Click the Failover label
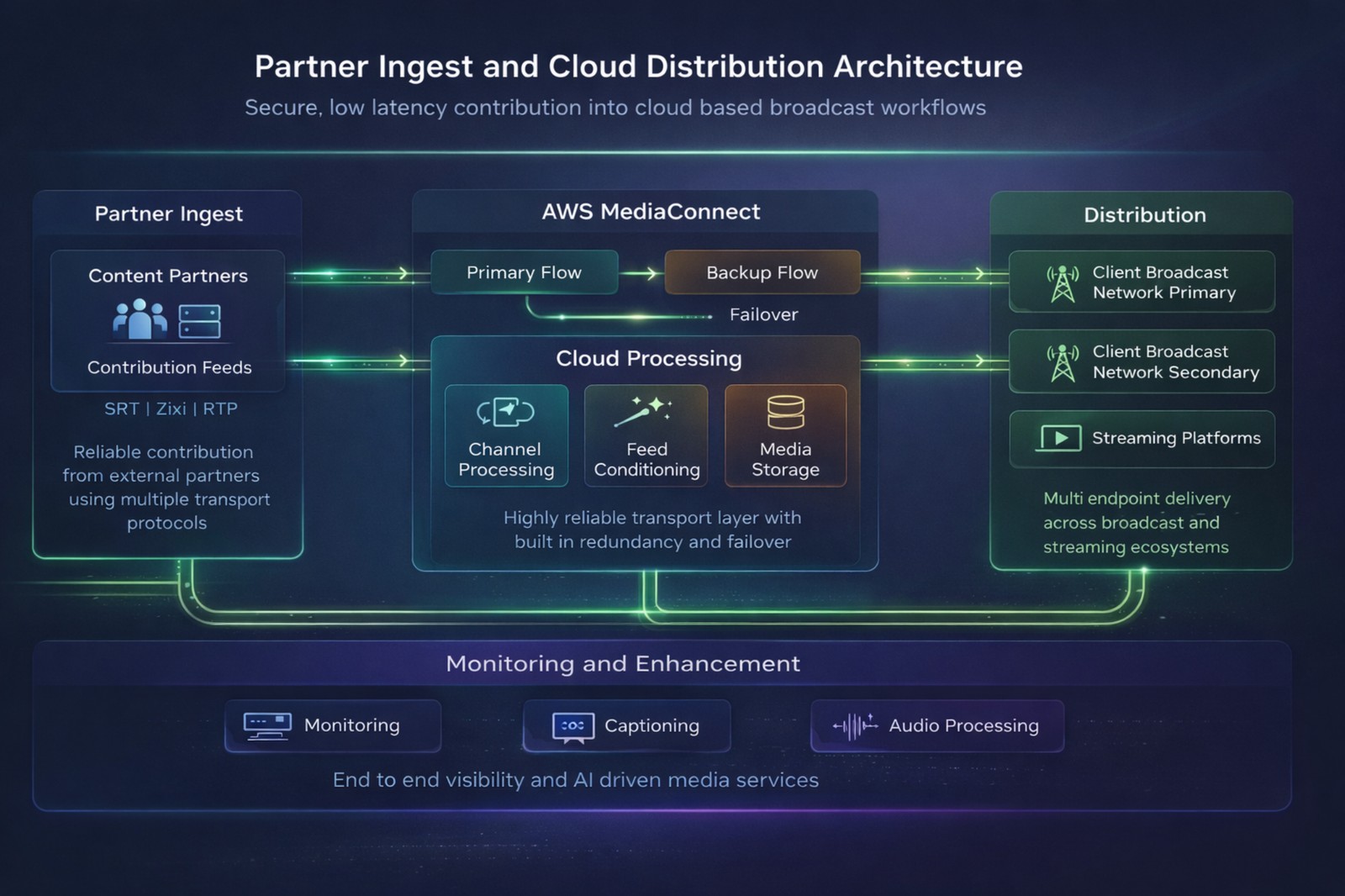This screenshot has width=1345, height=896. [764, 314]
